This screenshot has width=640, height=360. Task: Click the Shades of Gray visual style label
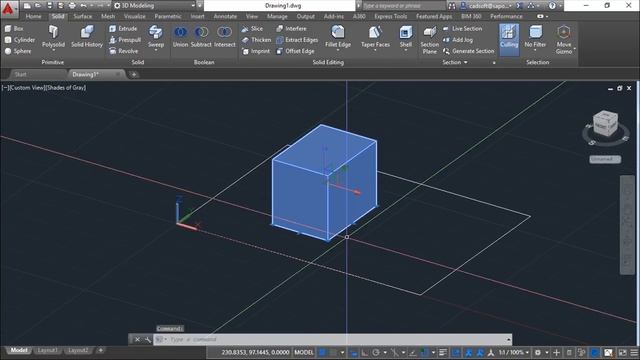tap(65, 88)
